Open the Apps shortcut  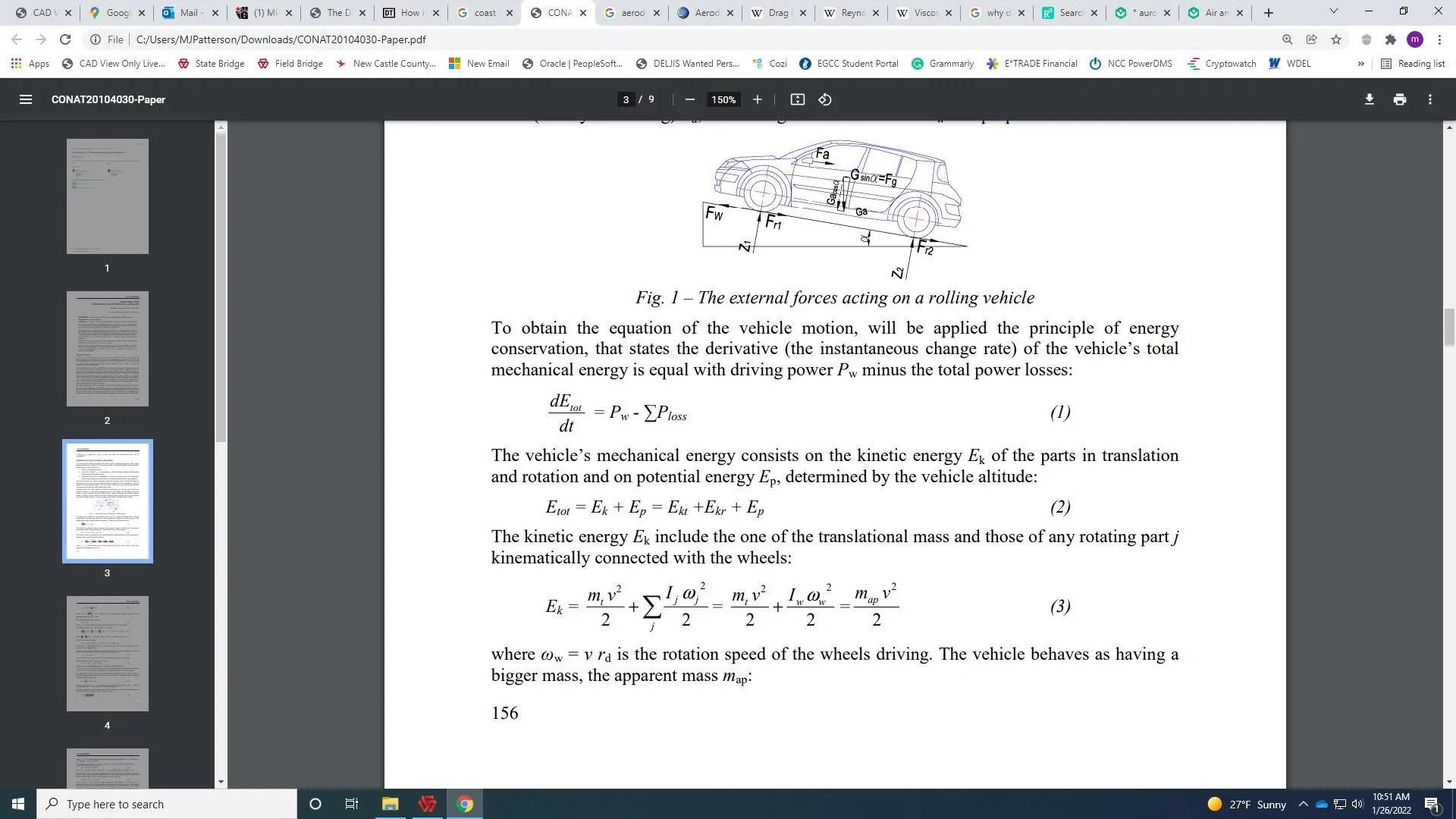(30, 64)
